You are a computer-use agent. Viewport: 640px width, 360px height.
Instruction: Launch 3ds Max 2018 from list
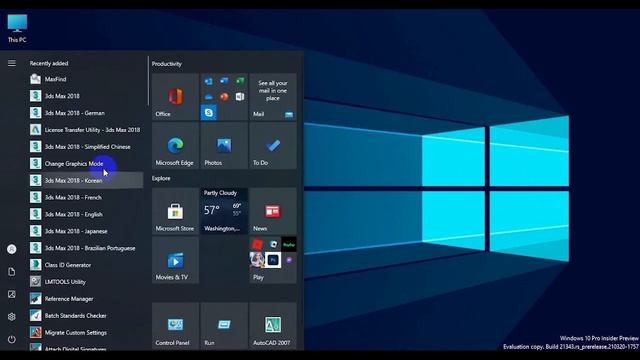[86, 96]
